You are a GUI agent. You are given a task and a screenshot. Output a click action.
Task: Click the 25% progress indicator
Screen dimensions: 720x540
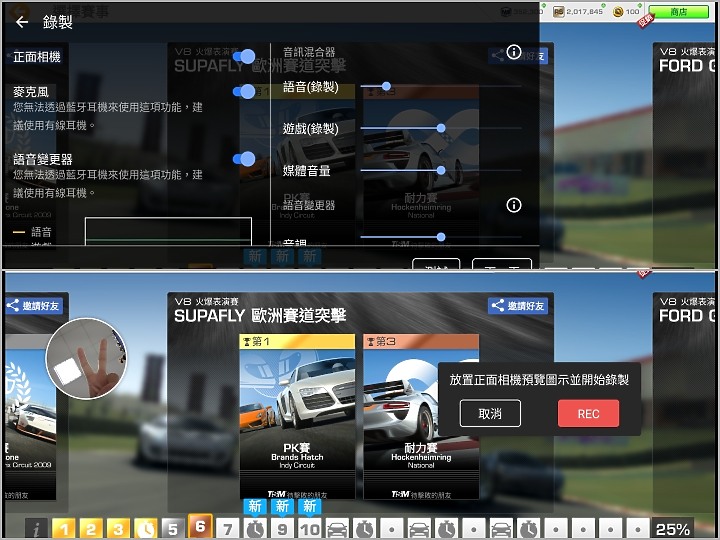[673, 529]
